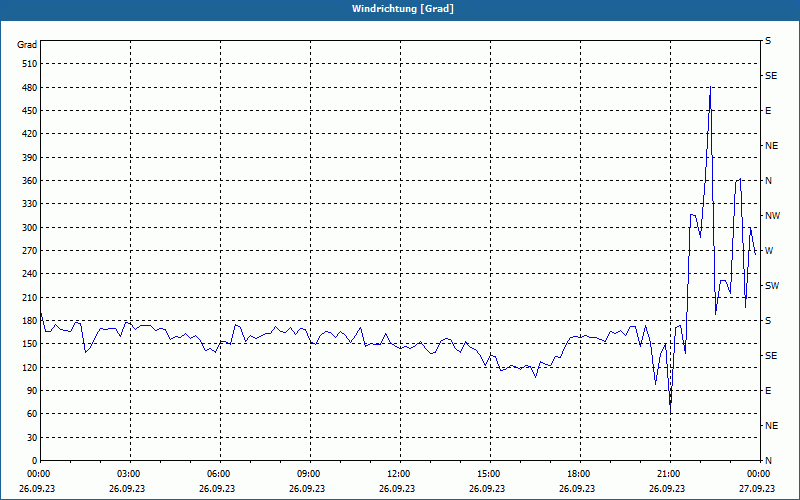800x500 pixels.
Task: Click the Windrichtung [Grad] chart title
Action: pyautogui.click(x=403, y=9)
